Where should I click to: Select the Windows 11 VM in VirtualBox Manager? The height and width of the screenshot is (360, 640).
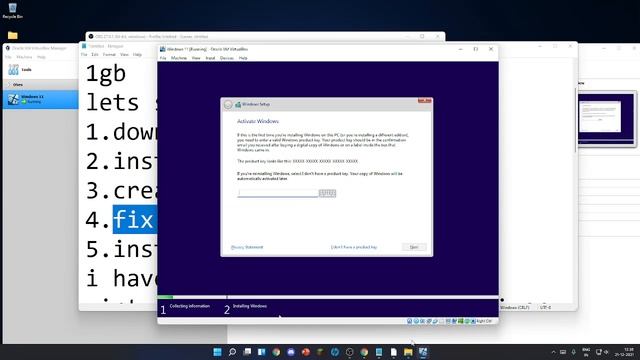click(40, 99)
